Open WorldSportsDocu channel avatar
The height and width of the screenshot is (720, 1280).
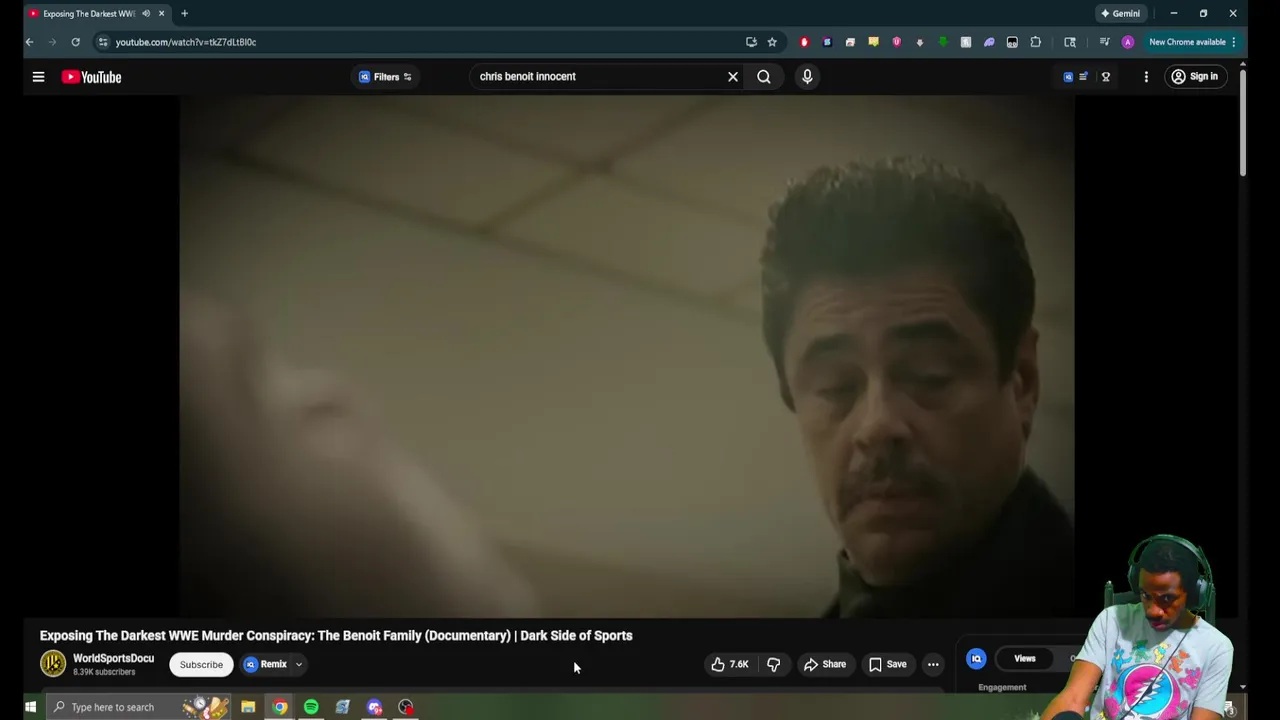53,663
